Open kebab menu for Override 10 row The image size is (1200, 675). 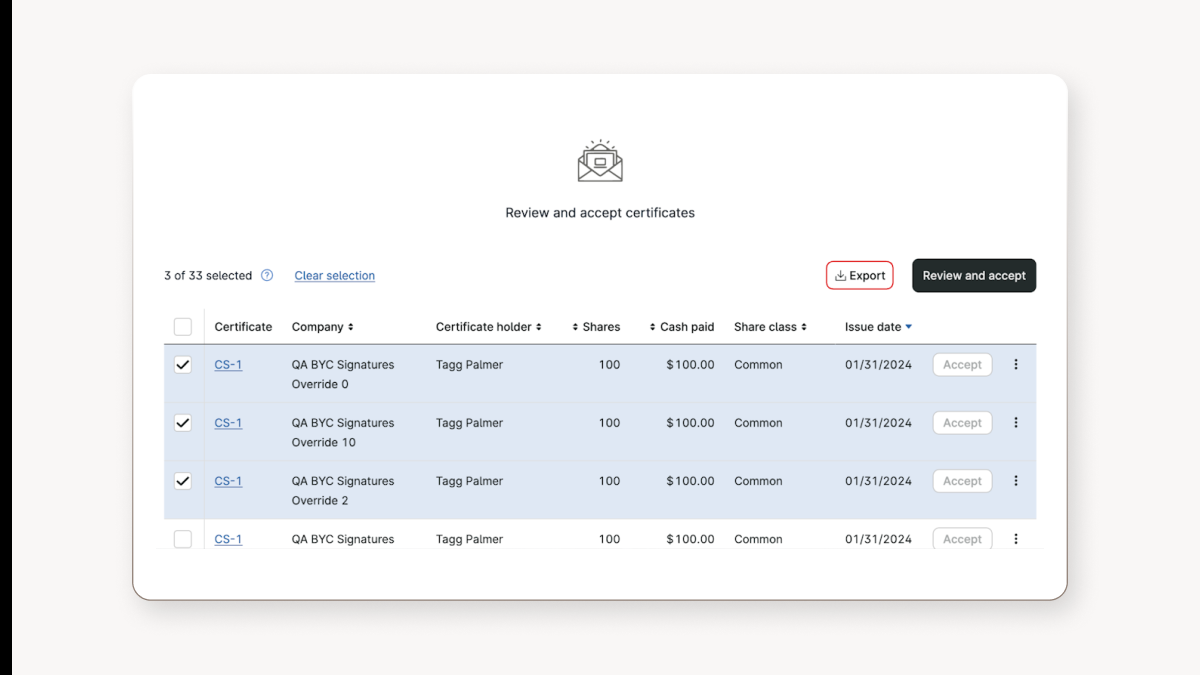pyautogui.click(x=1016, y=422)
